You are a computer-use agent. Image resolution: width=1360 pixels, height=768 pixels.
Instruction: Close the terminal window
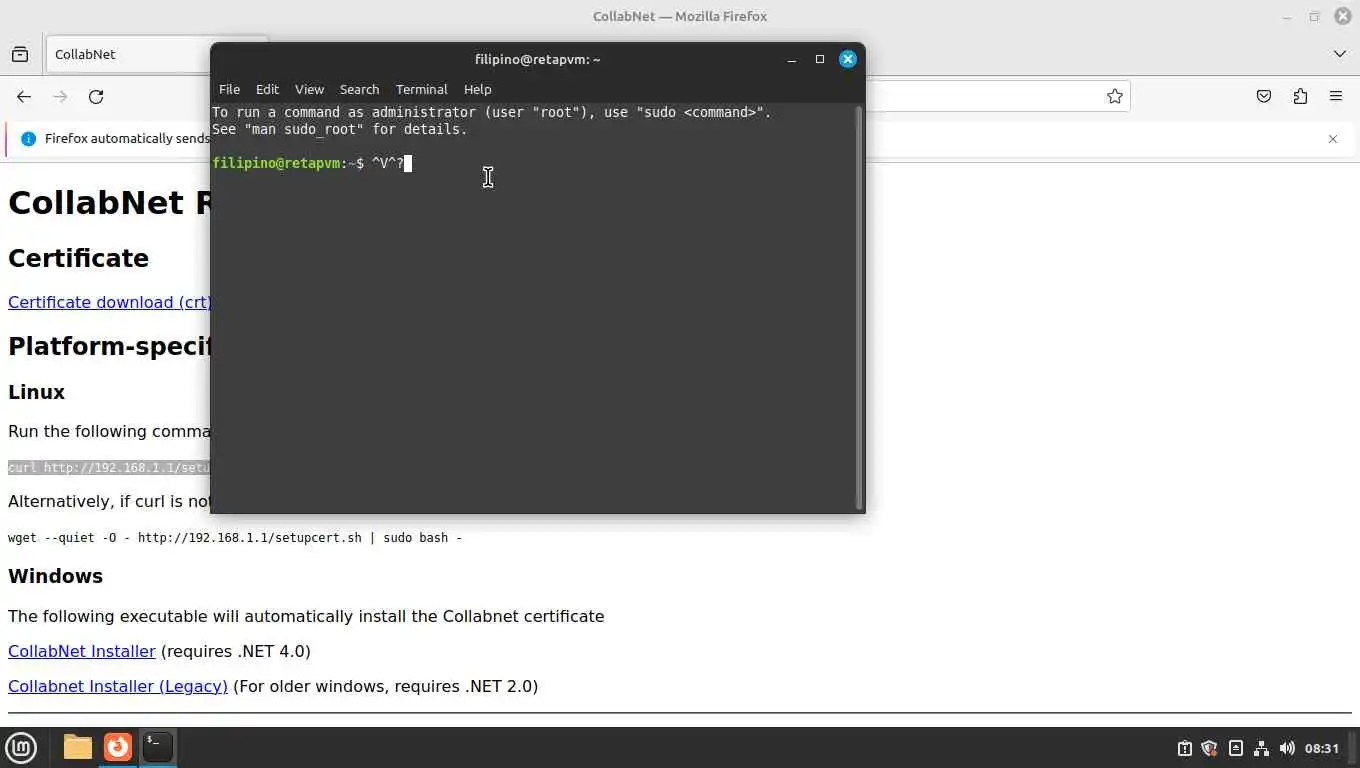(848, 59)
